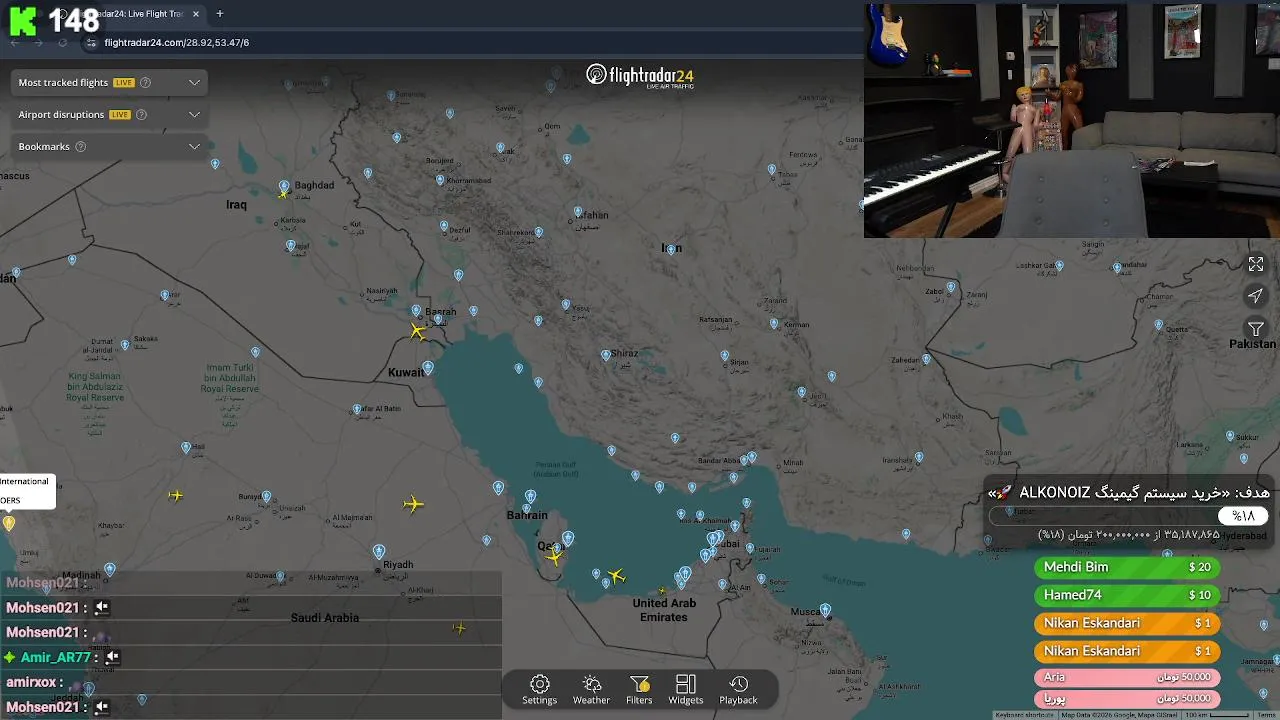This screenshot has height=720, width=1280.
Task: Click the donation goal progress bar
Action: [1128, 516]
